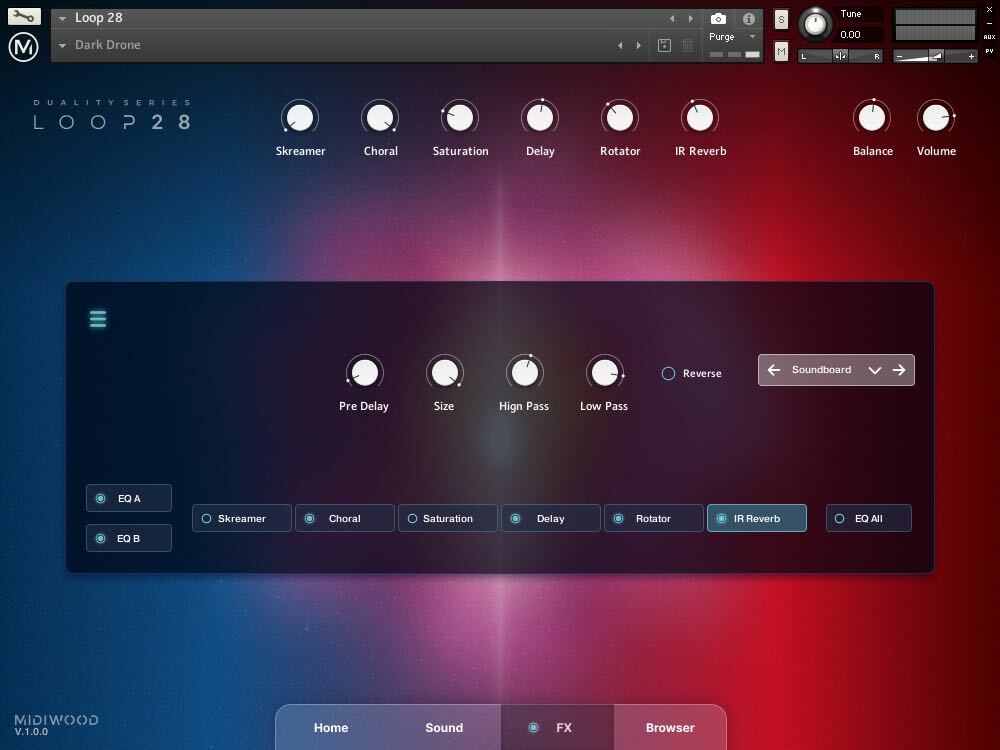This screenshot has width=1000, height=750.
Task: Click the Pre Delay knob
Action: [365, 372]
